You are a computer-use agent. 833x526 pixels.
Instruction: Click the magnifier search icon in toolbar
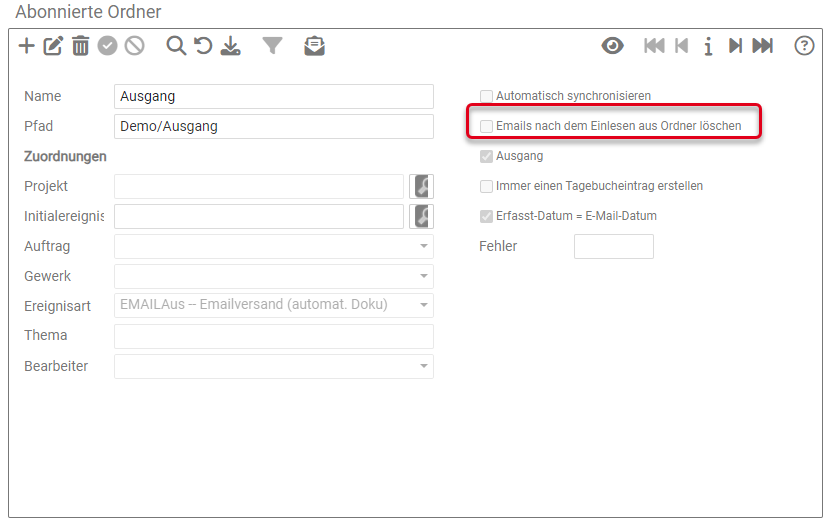[x=176, y=46]
